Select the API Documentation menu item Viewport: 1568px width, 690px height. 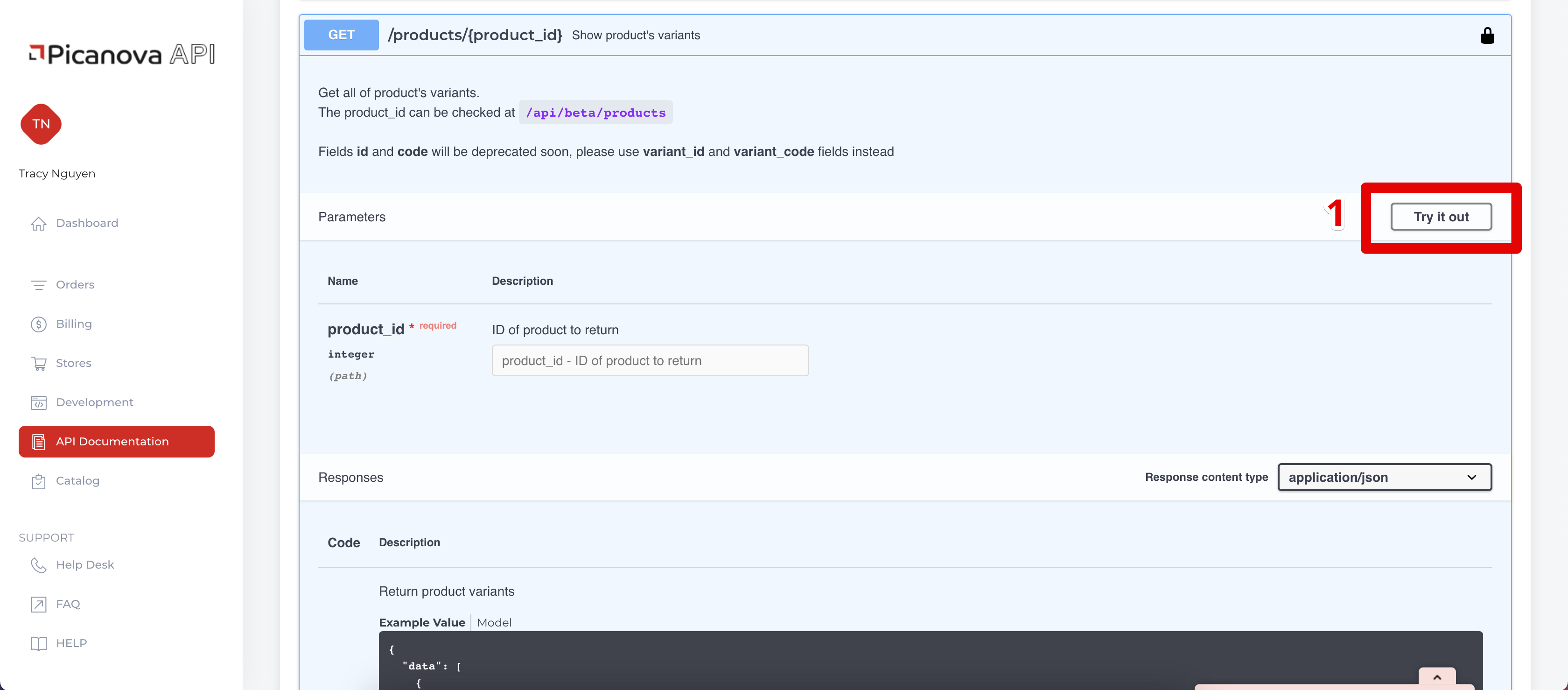click(116, 442)
